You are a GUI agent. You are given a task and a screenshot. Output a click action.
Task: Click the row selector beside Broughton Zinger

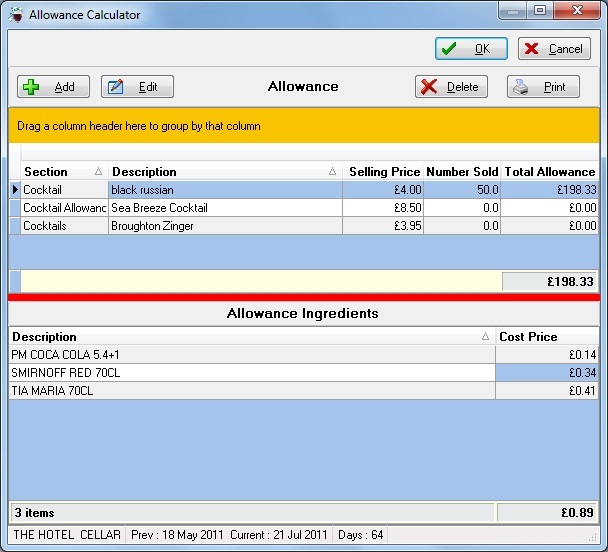[15, 226]
